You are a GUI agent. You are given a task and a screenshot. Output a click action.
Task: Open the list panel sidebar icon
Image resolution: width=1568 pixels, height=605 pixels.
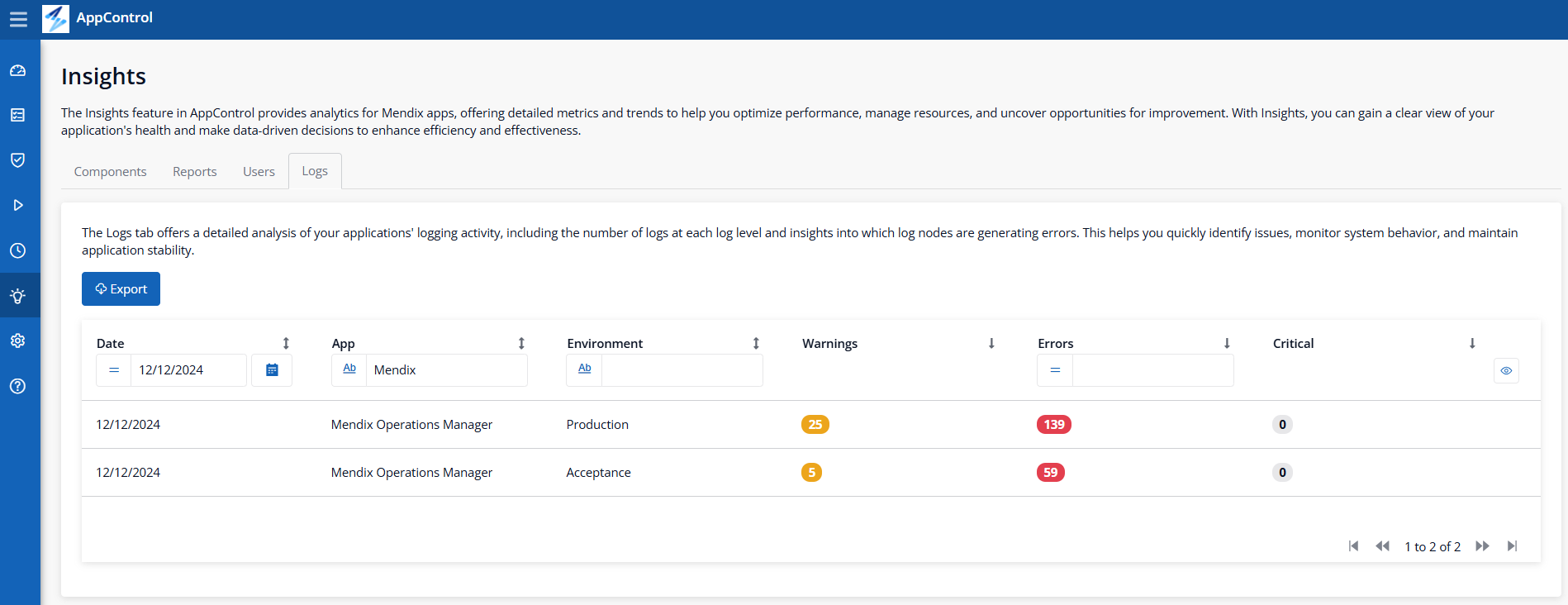pyautogui.click(x=18, y=115)
